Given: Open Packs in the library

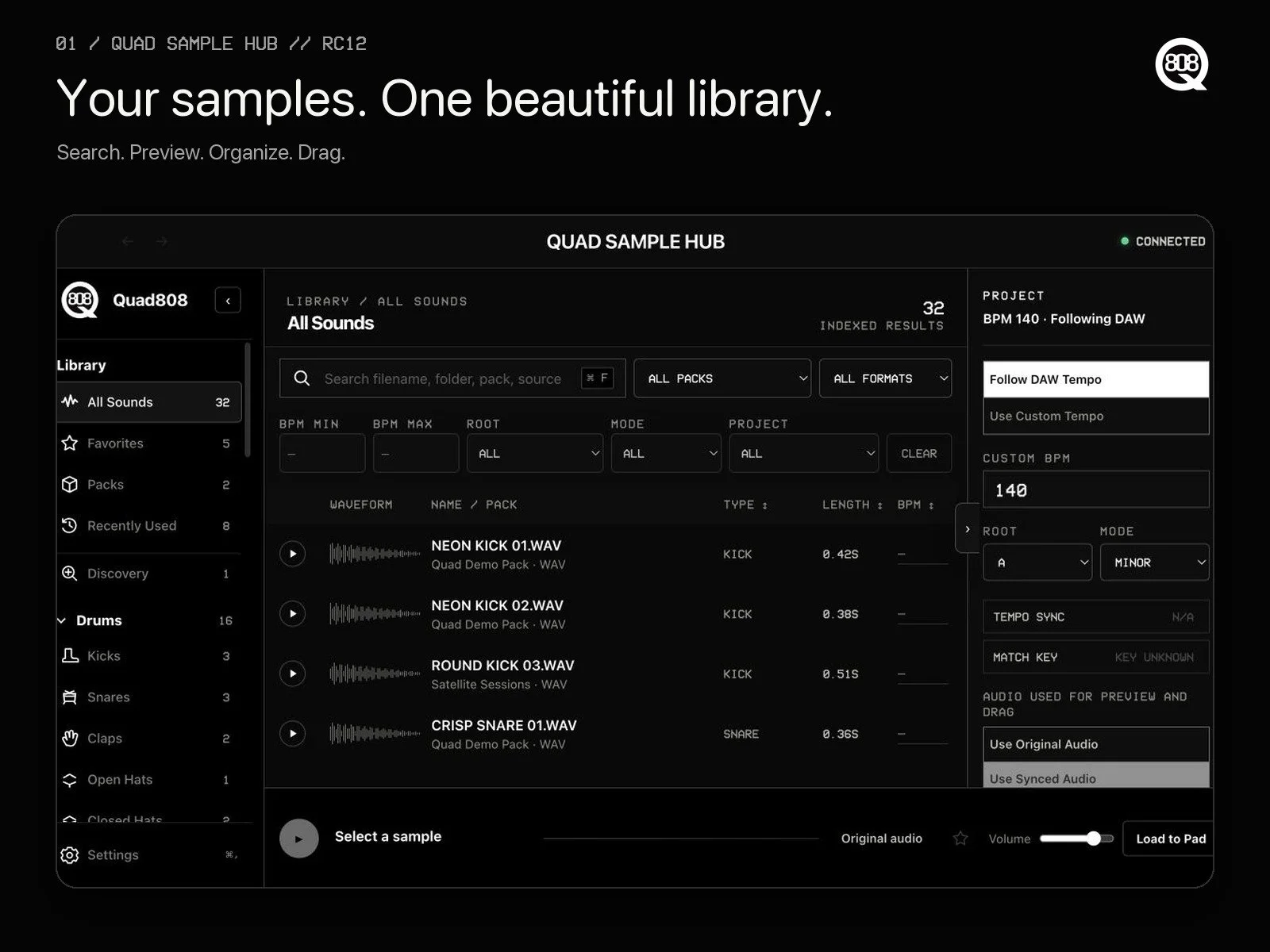Looking at the screenshot, I should (149, 484).
